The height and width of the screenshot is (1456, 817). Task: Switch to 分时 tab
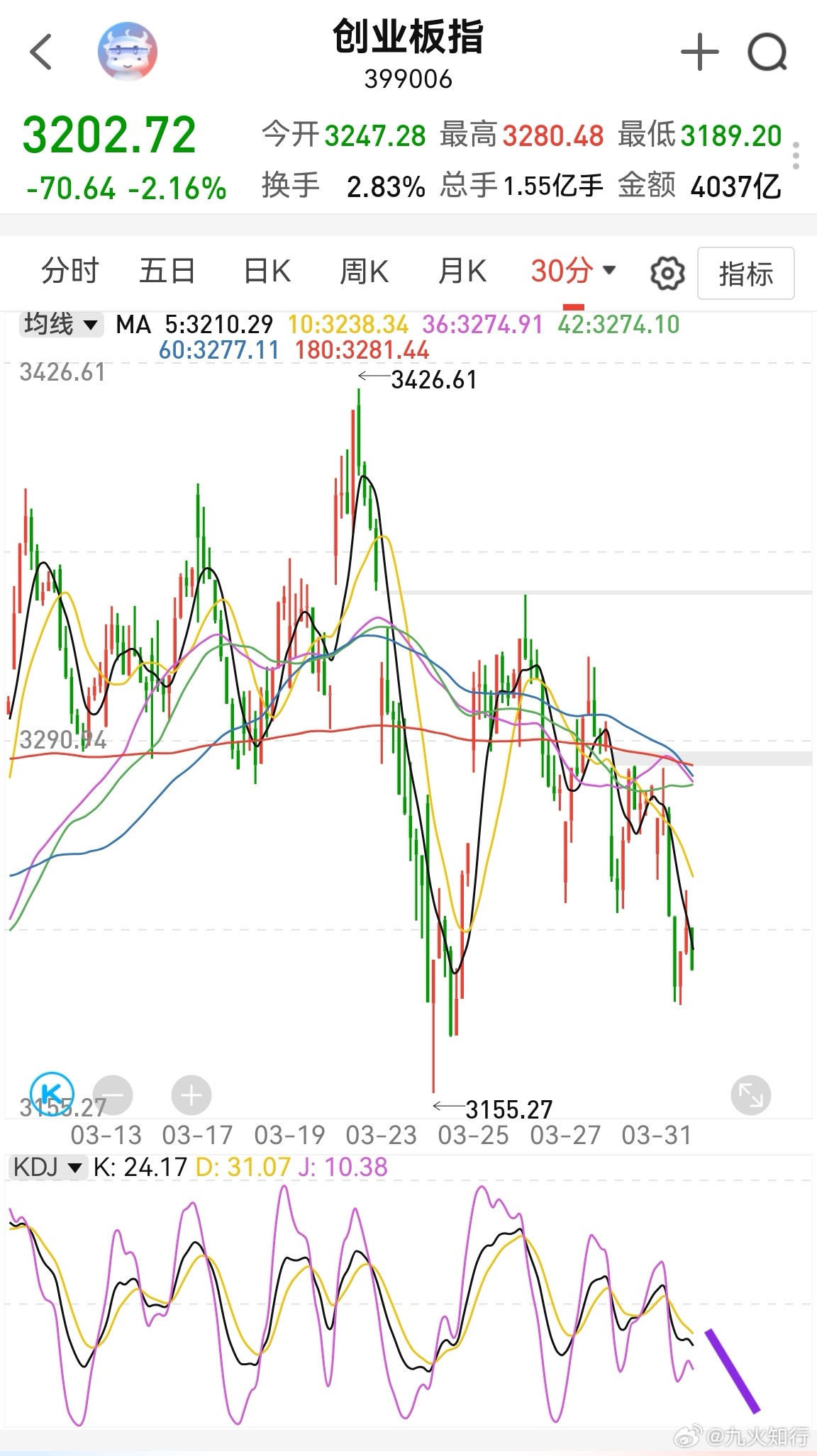[x=70, y=271]
